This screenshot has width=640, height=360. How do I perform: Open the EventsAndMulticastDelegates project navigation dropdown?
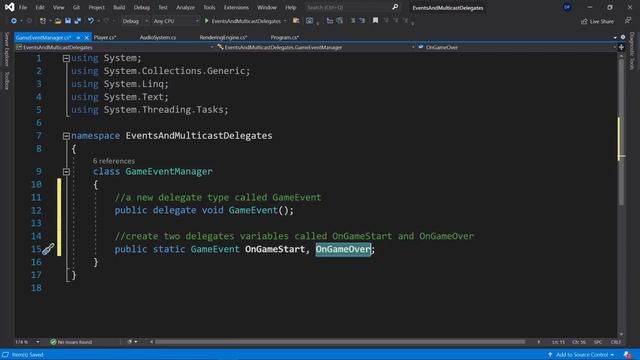(115, 47)
